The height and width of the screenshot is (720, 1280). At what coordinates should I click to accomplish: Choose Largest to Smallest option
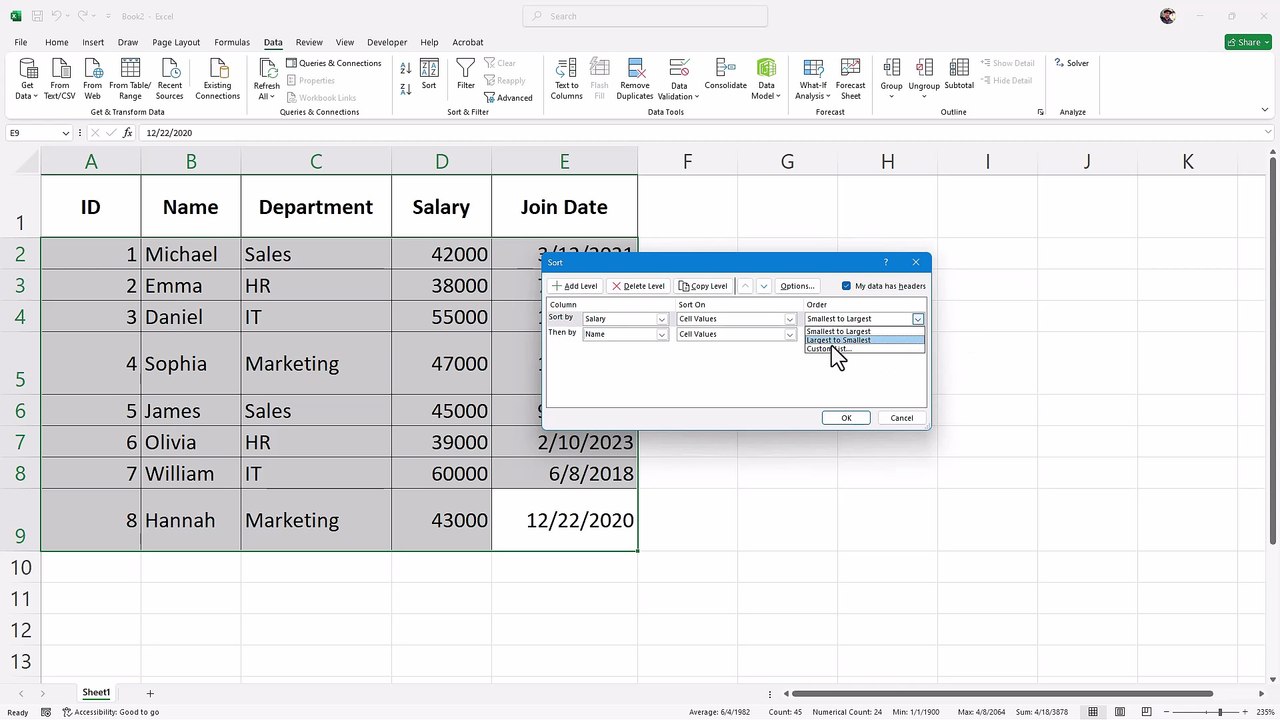click(864, 340)
